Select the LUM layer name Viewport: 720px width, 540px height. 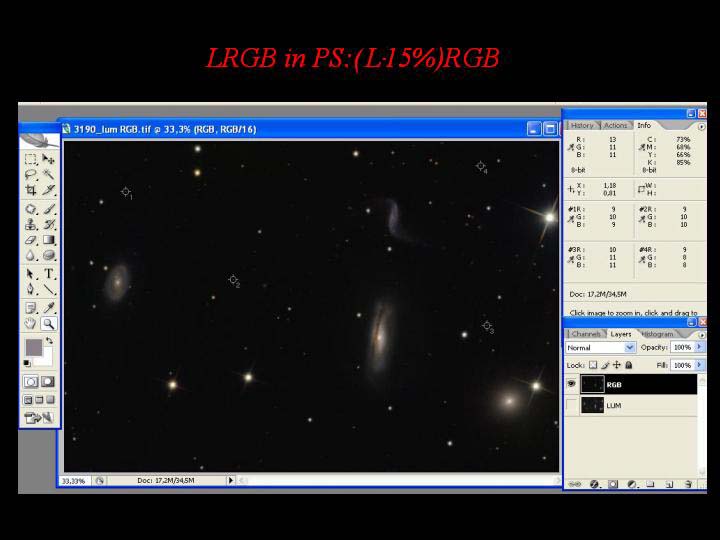coord(614,405)
